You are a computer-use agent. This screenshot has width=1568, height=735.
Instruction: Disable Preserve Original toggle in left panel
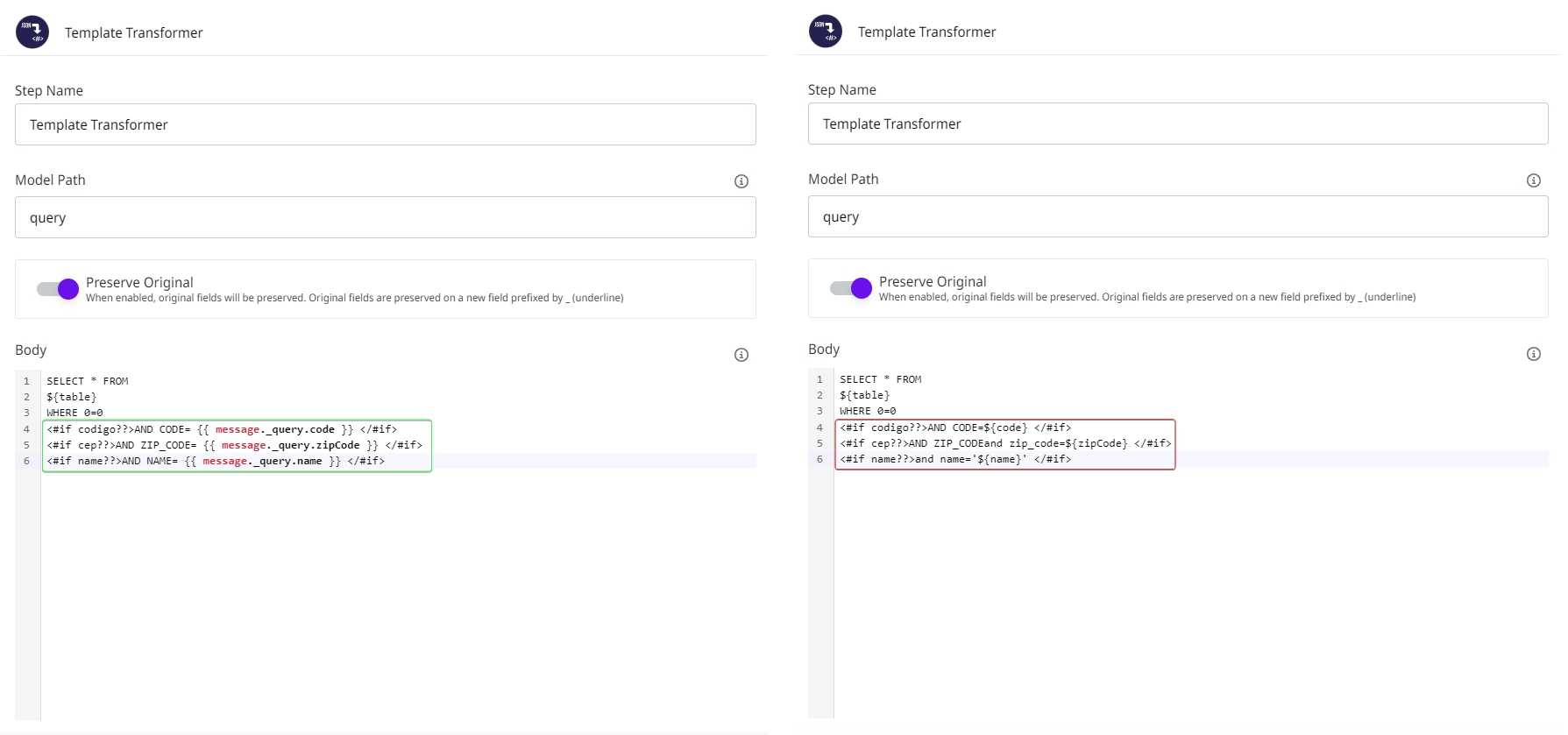(58, 289)
